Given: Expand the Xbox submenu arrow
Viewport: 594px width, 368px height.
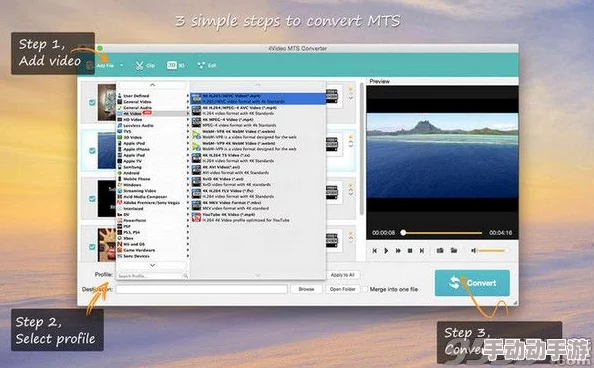Looking at the screenshot, I should (188, 238).
